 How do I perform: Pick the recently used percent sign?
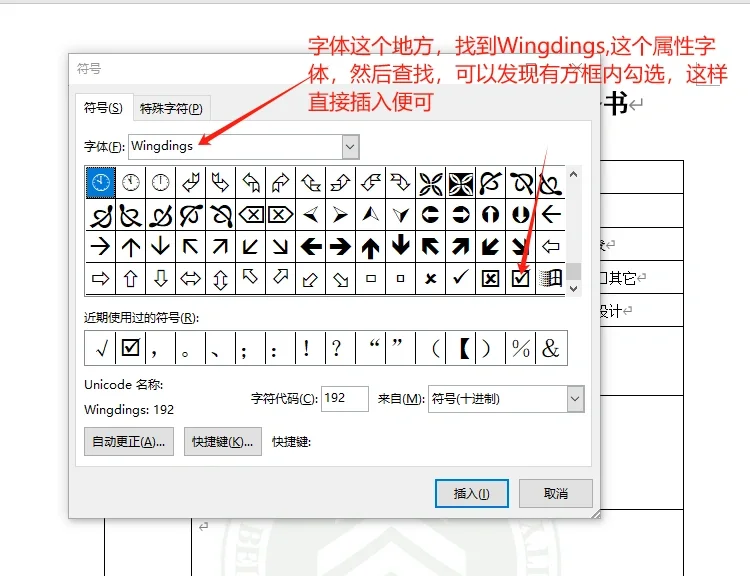(x=520, y=348)
